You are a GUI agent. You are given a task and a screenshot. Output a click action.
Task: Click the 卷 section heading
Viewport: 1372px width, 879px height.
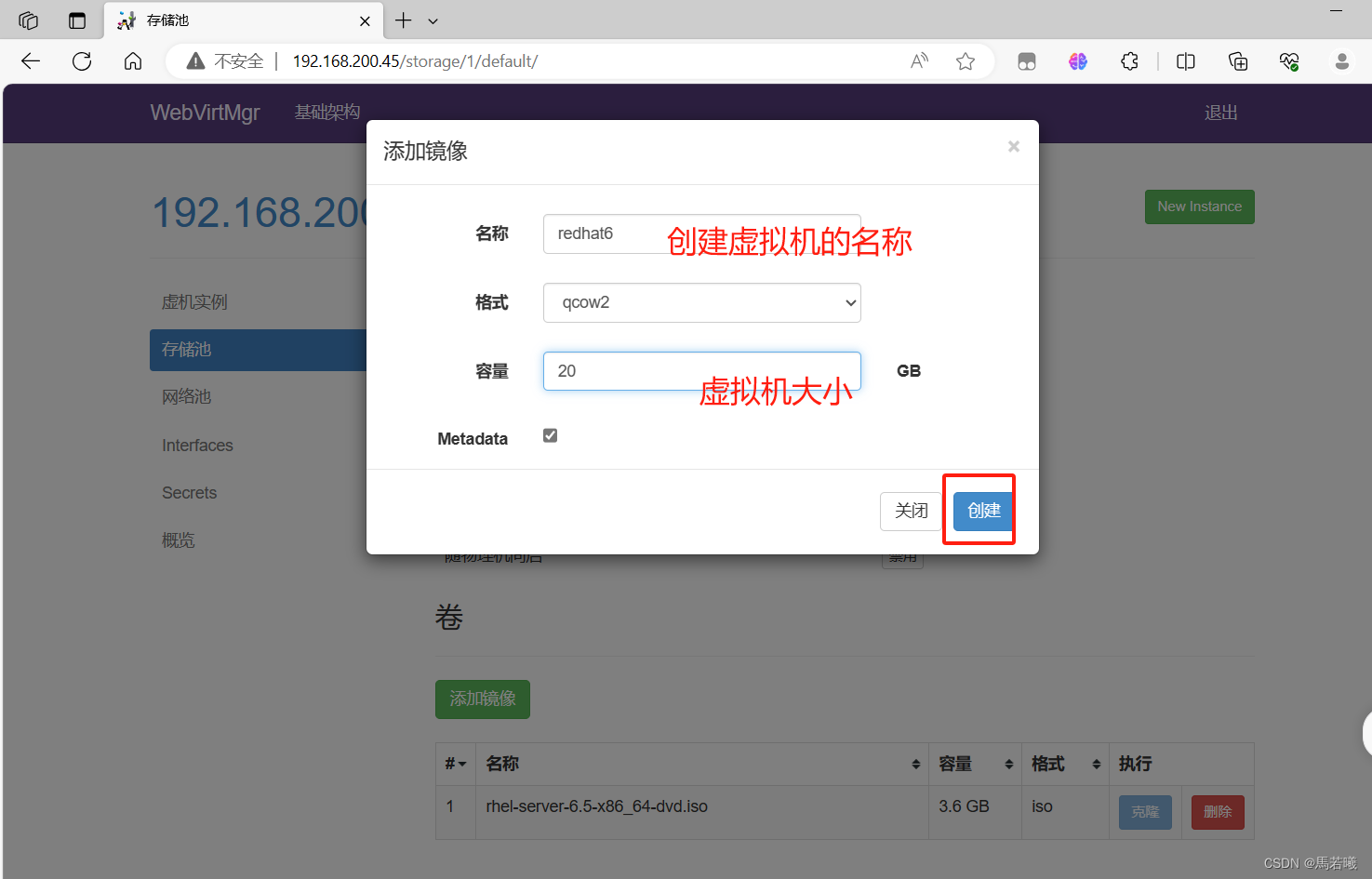pyautogui.click(x=449, y=617)
